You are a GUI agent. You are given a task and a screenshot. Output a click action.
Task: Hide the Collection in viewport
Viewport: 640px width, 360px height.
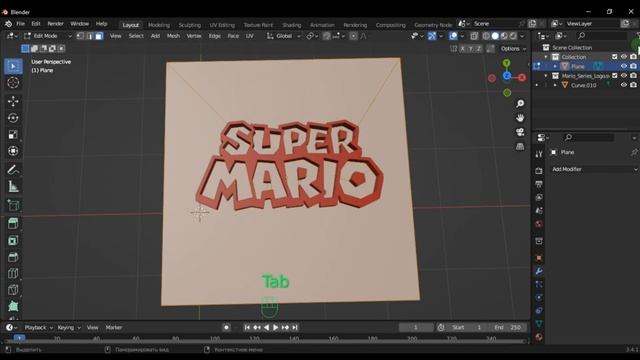pos(624,57)
